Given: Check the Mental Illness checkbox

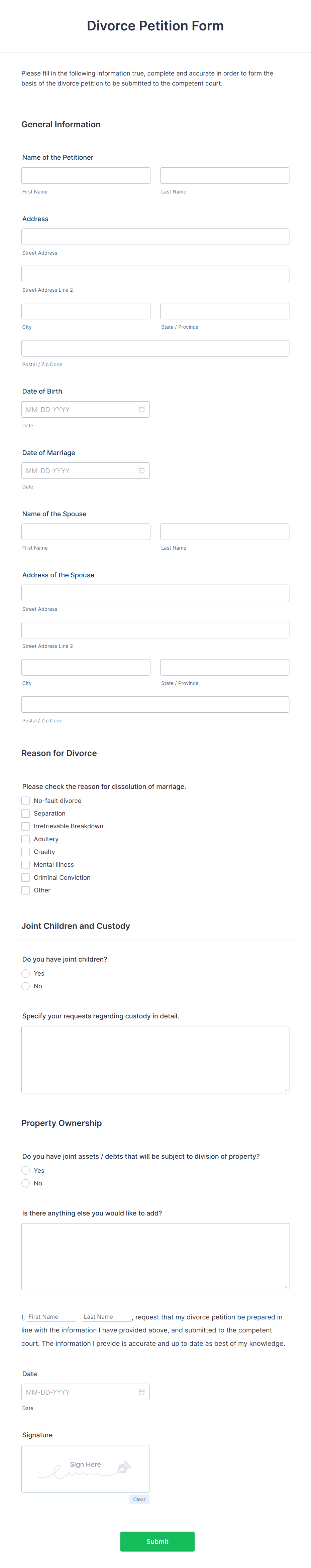Looking at the screenshot, I should [x=26, y=864].
